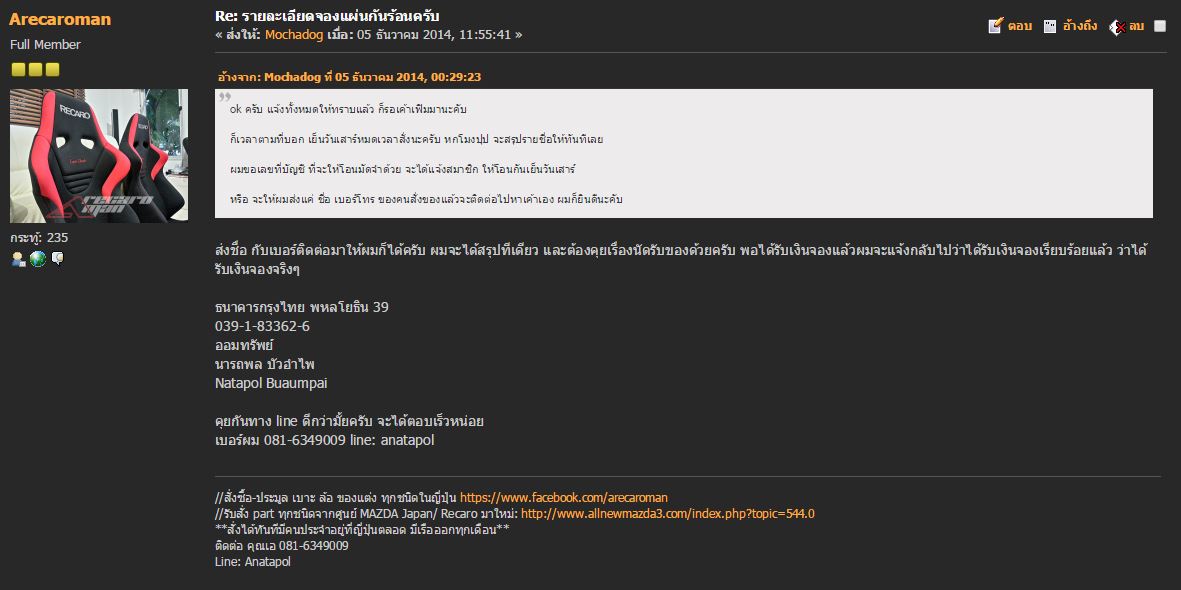Open the quoted-from Mochadog post link

(349, 77)
